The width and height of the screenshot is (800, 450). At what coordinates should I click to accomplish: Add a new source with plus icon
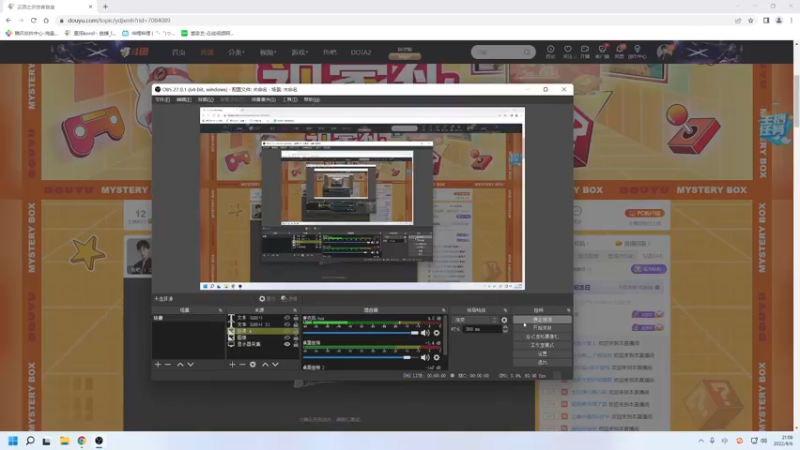(232, 364)
